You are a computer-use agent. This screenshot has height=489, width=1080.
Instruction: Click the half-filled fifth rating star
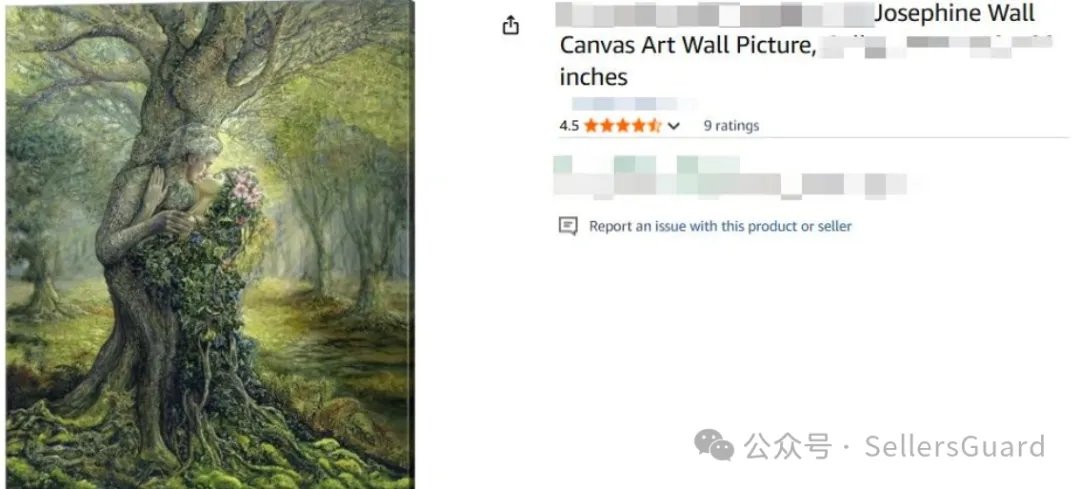click(655, 126)
